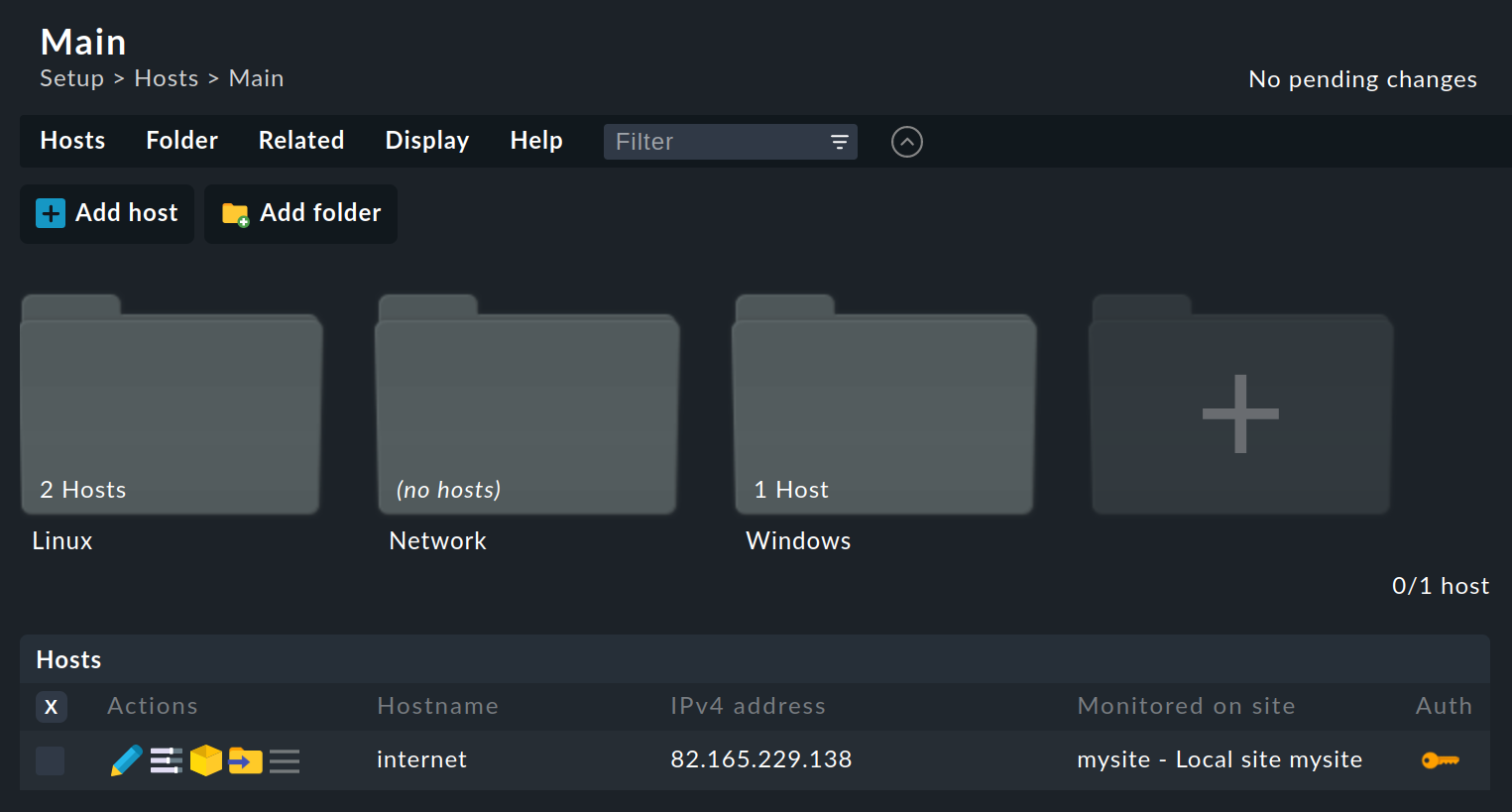1512x812 pixels.
Task: Click IP address 82.165.229.138
Action: (x=761, y=759)
